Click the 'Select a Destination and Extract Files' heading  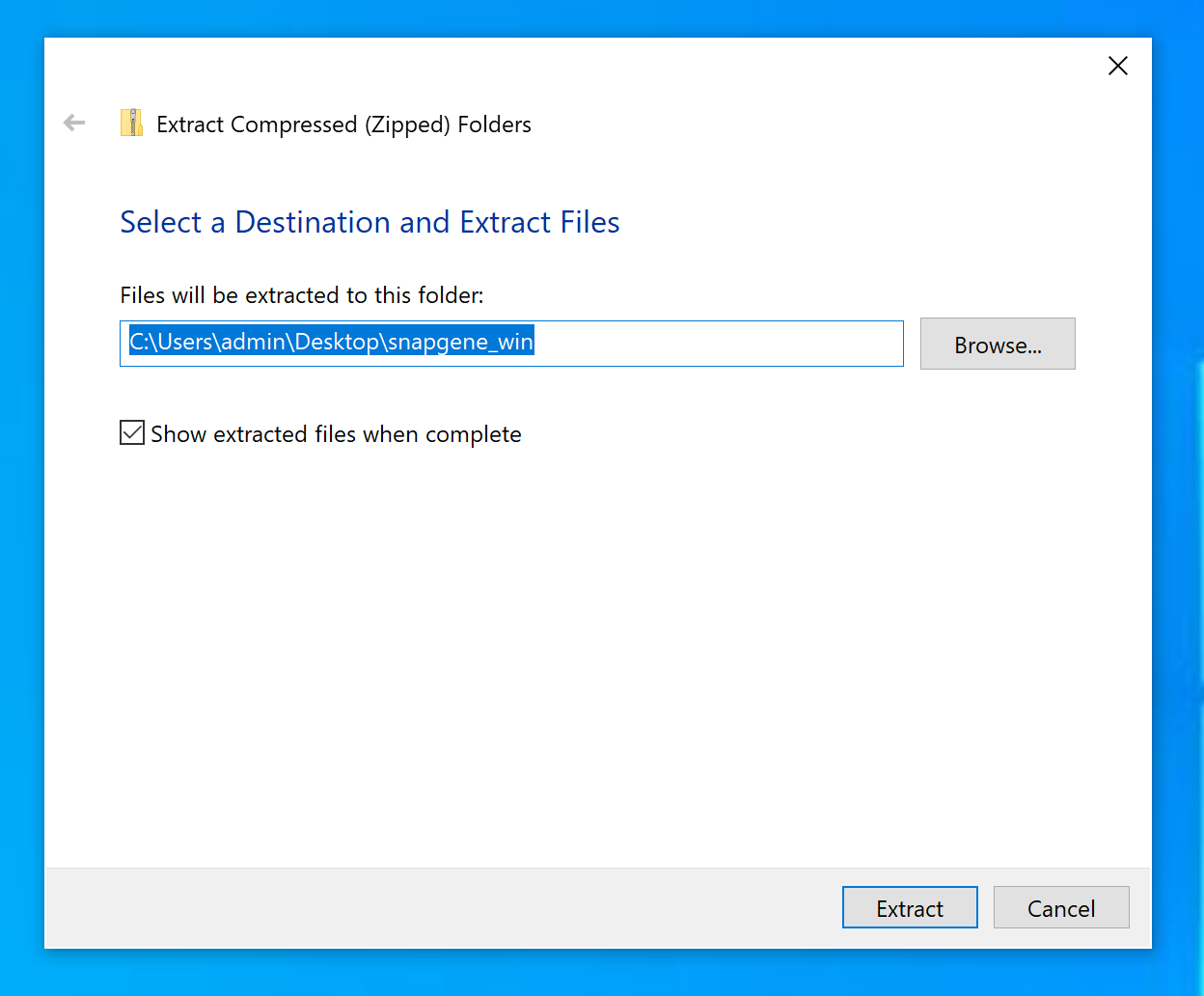click(369, 222)
